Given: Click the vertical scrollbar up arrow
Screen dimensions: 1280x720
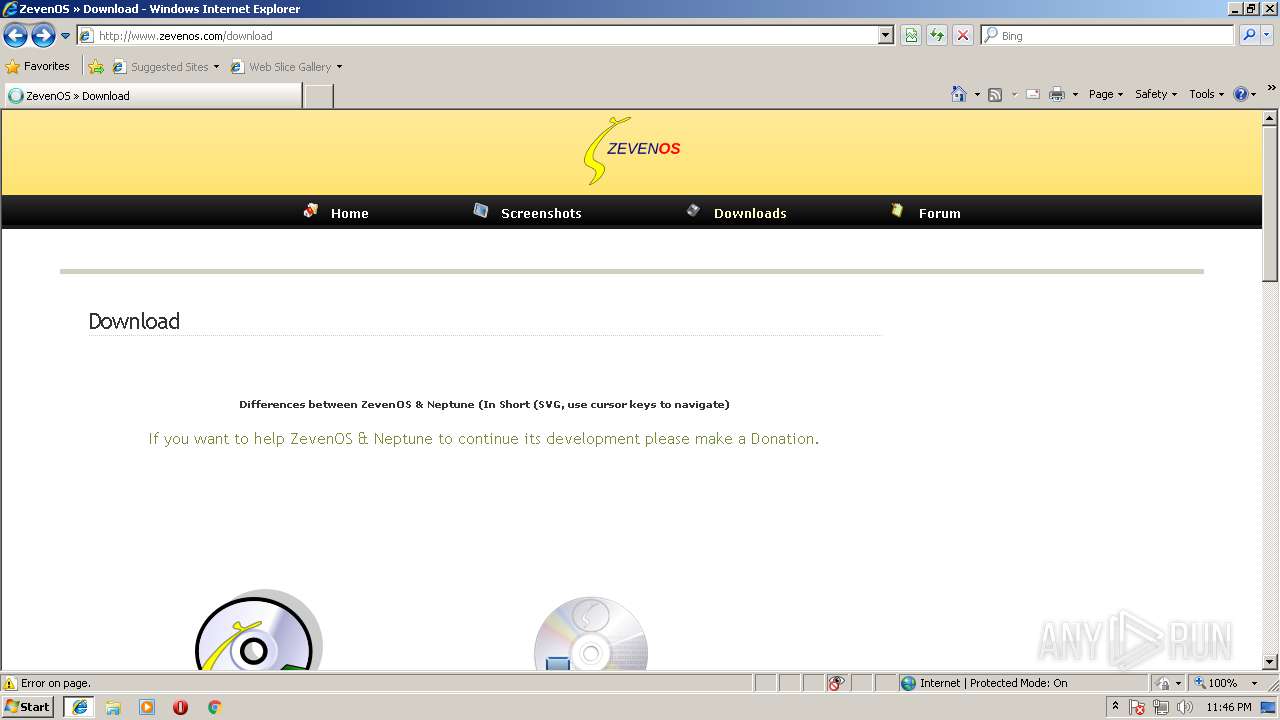Looking at the screenshot, I should coord(1270,119).
